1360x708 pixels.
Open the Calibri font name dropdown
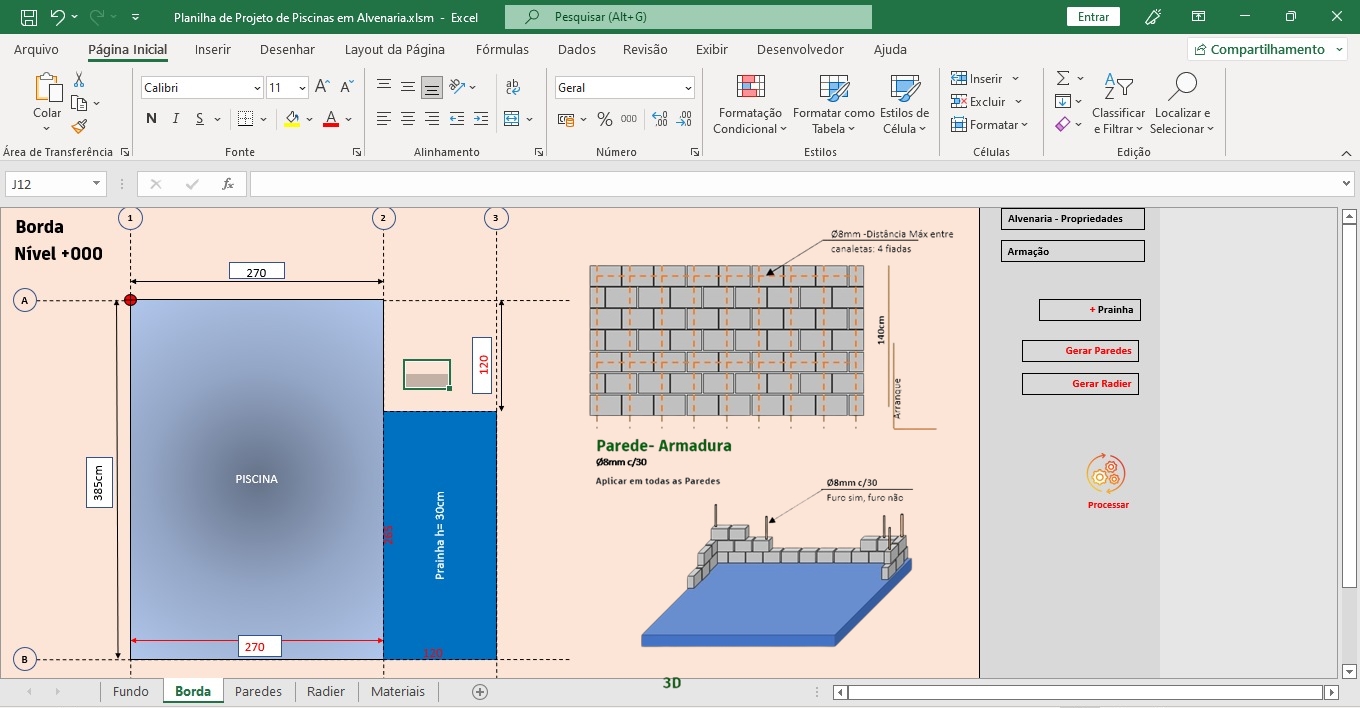tap(257, 88)
